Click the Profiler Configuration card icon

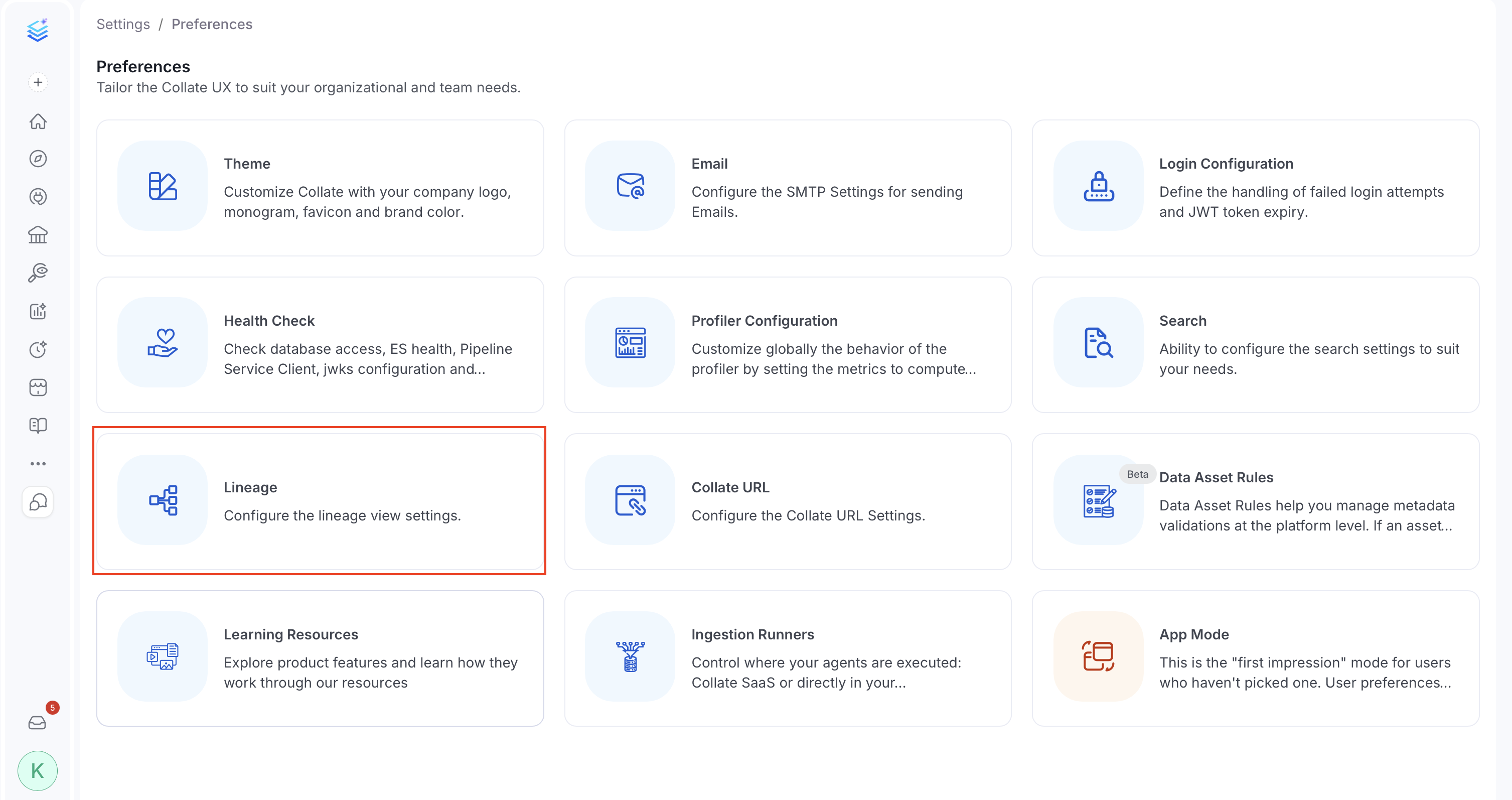point(631,343)
